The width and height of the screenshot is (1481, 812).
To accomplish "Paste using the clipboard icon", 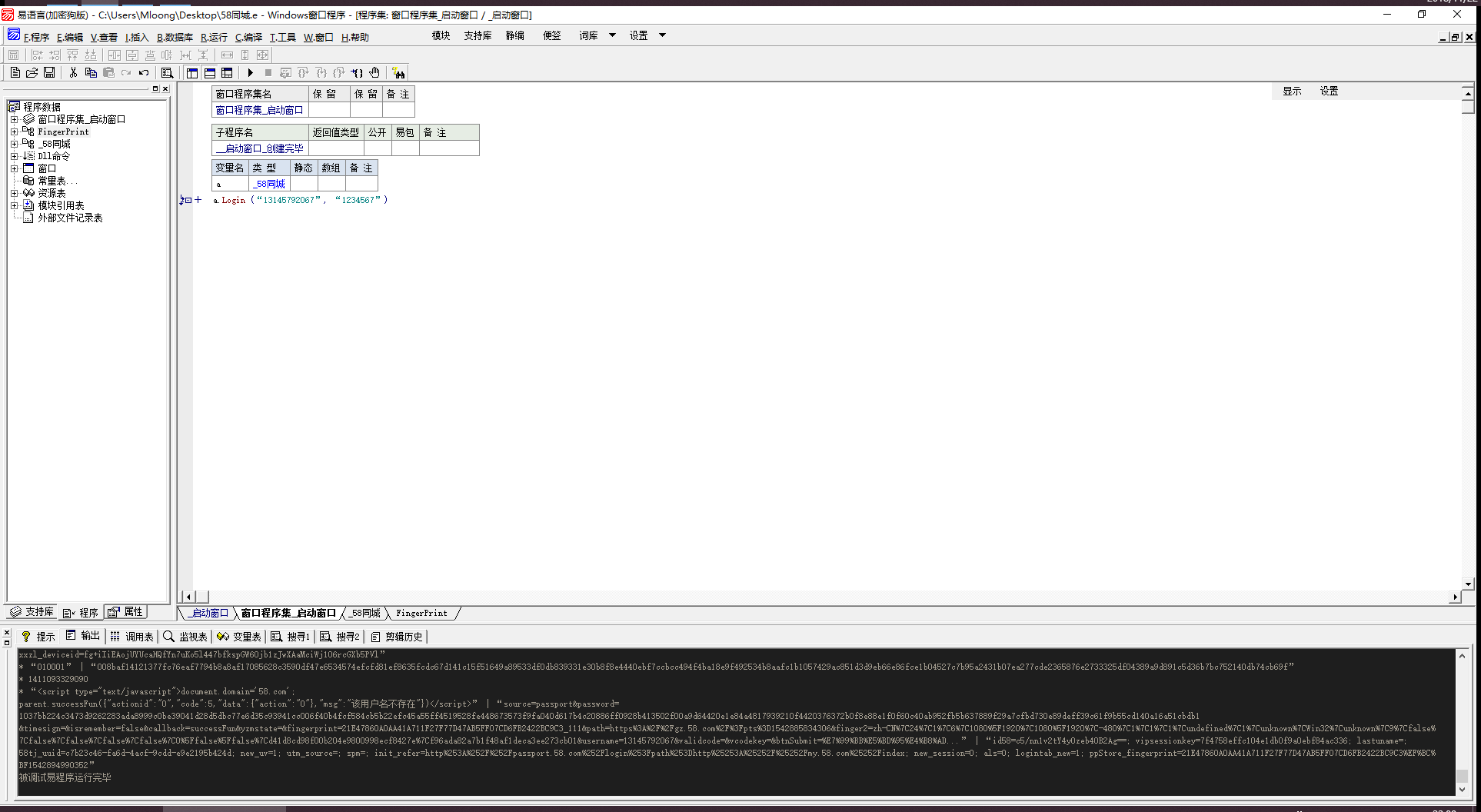I will point(108,72).
